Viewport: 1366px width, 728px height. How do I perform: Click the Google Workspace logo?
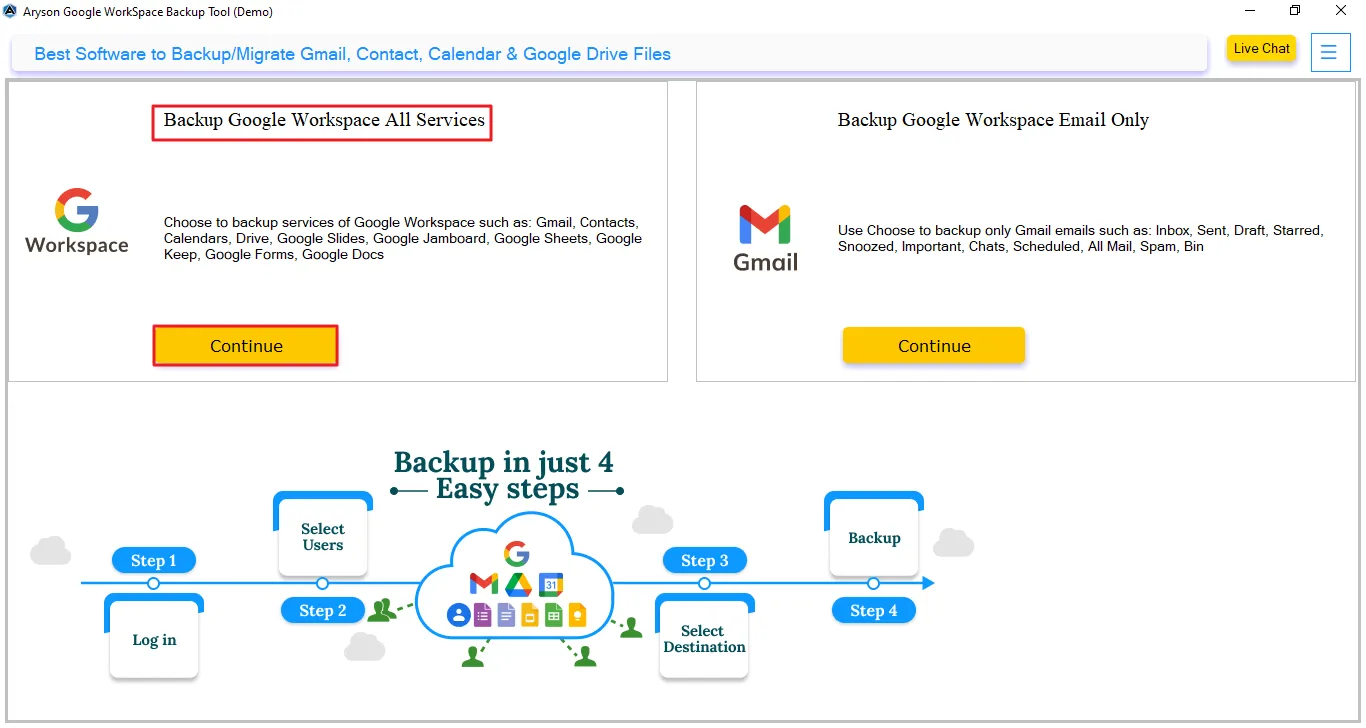coord(76,220)
